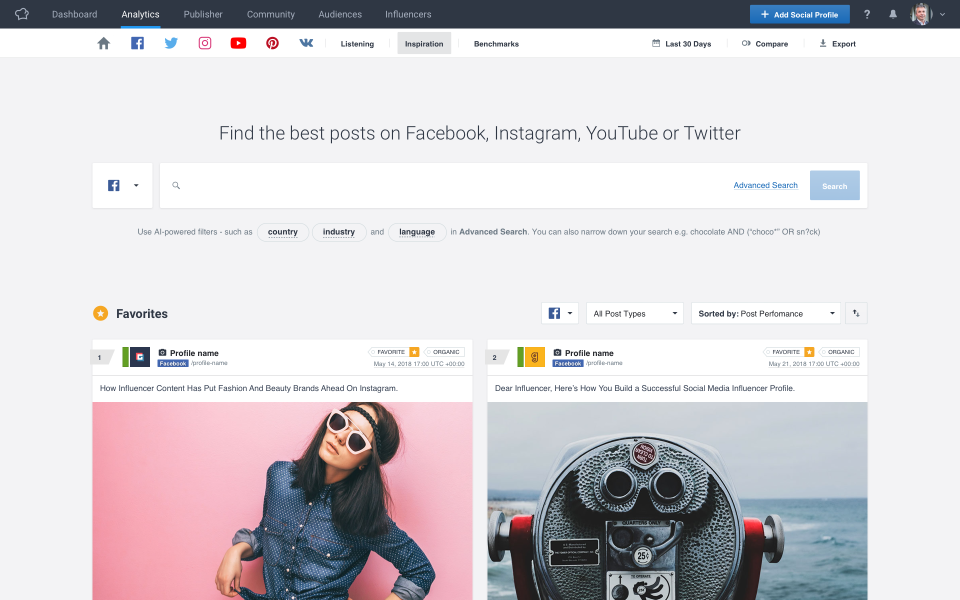Switch to the Publisher tab
960x600 pixels.
pos(203,15)
